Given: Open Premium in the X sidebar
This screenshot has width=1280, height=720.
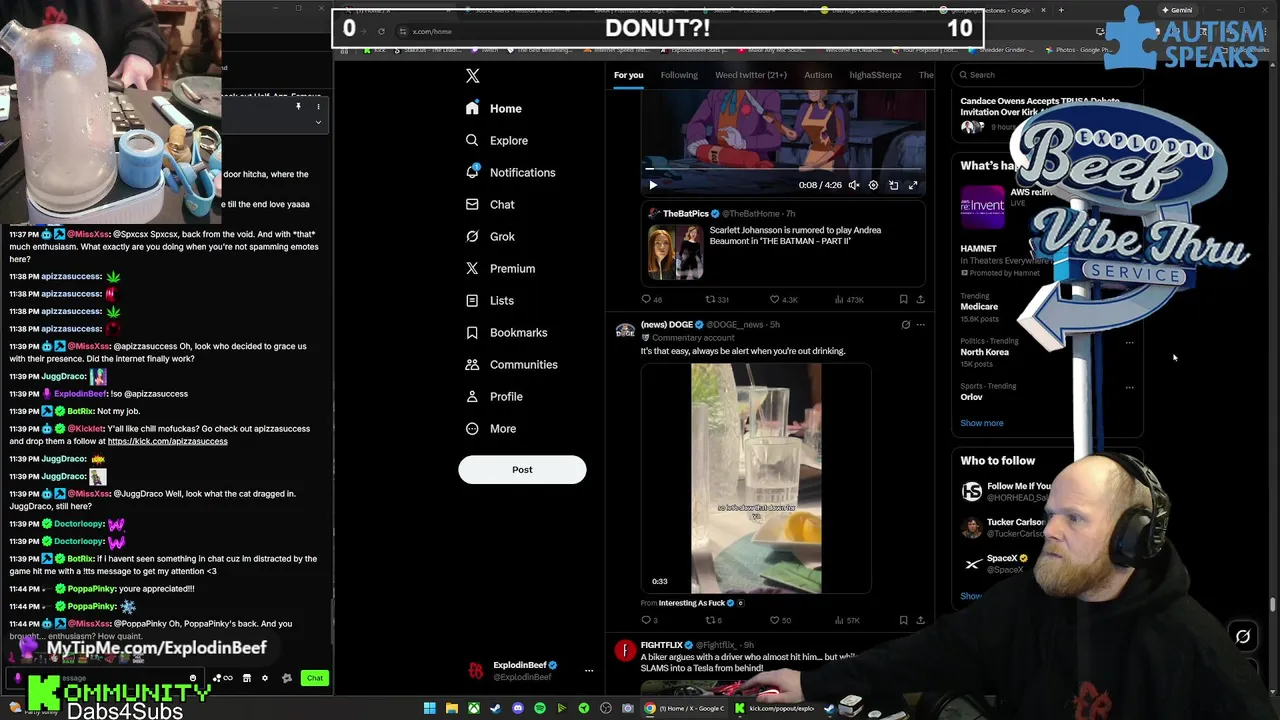Looking at the screenshot, I should (x=500, y=268).
